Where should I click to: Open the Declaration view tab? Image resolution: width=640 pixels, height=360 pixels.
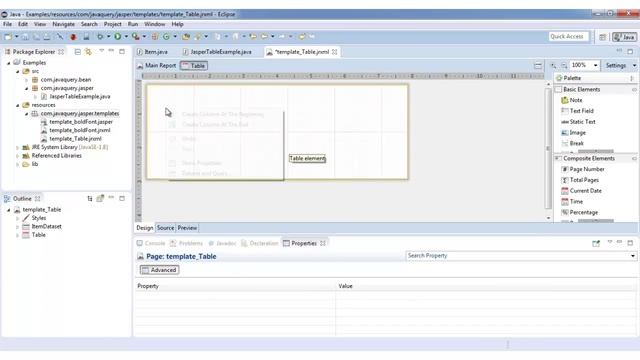click(x=260, y=243)
